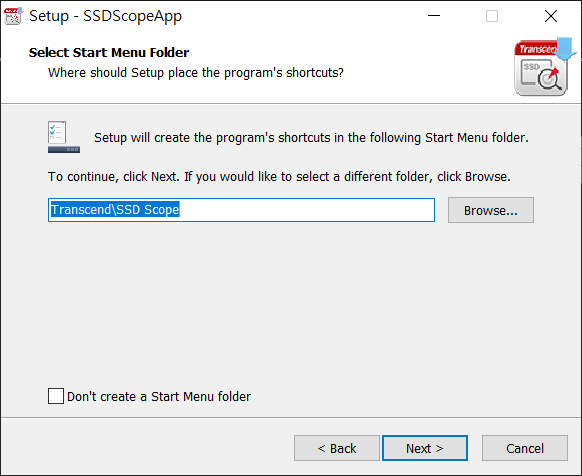Click the empty area right of highlighted folder text
The image size is (582, 476).
coord(307,210)
